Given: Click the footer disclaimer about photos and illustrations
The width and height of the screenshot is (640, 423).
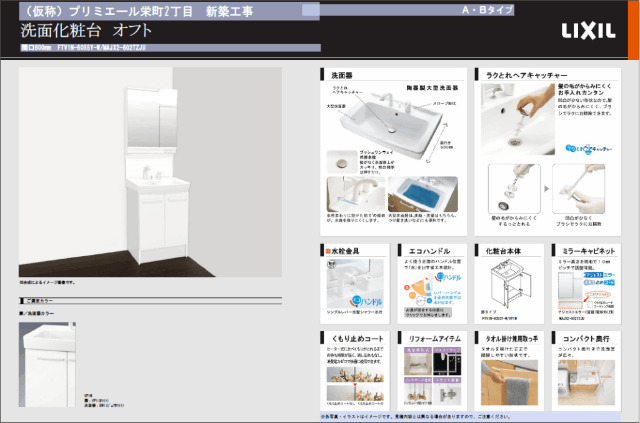Looking at the screenshot, I should tap(415, 417).
